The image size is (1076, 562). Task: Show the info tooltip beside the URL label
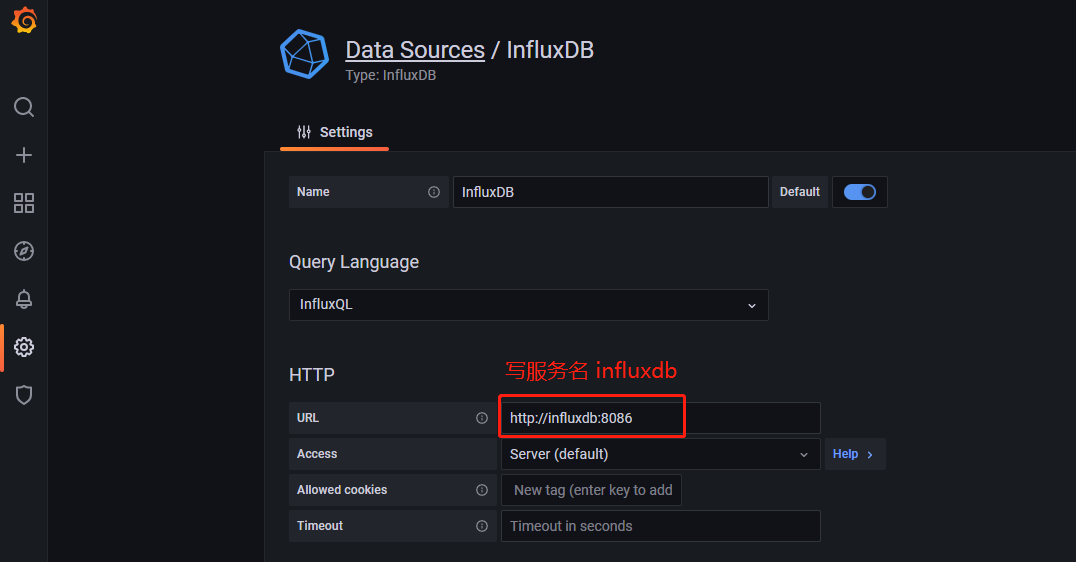coord(482,418)
